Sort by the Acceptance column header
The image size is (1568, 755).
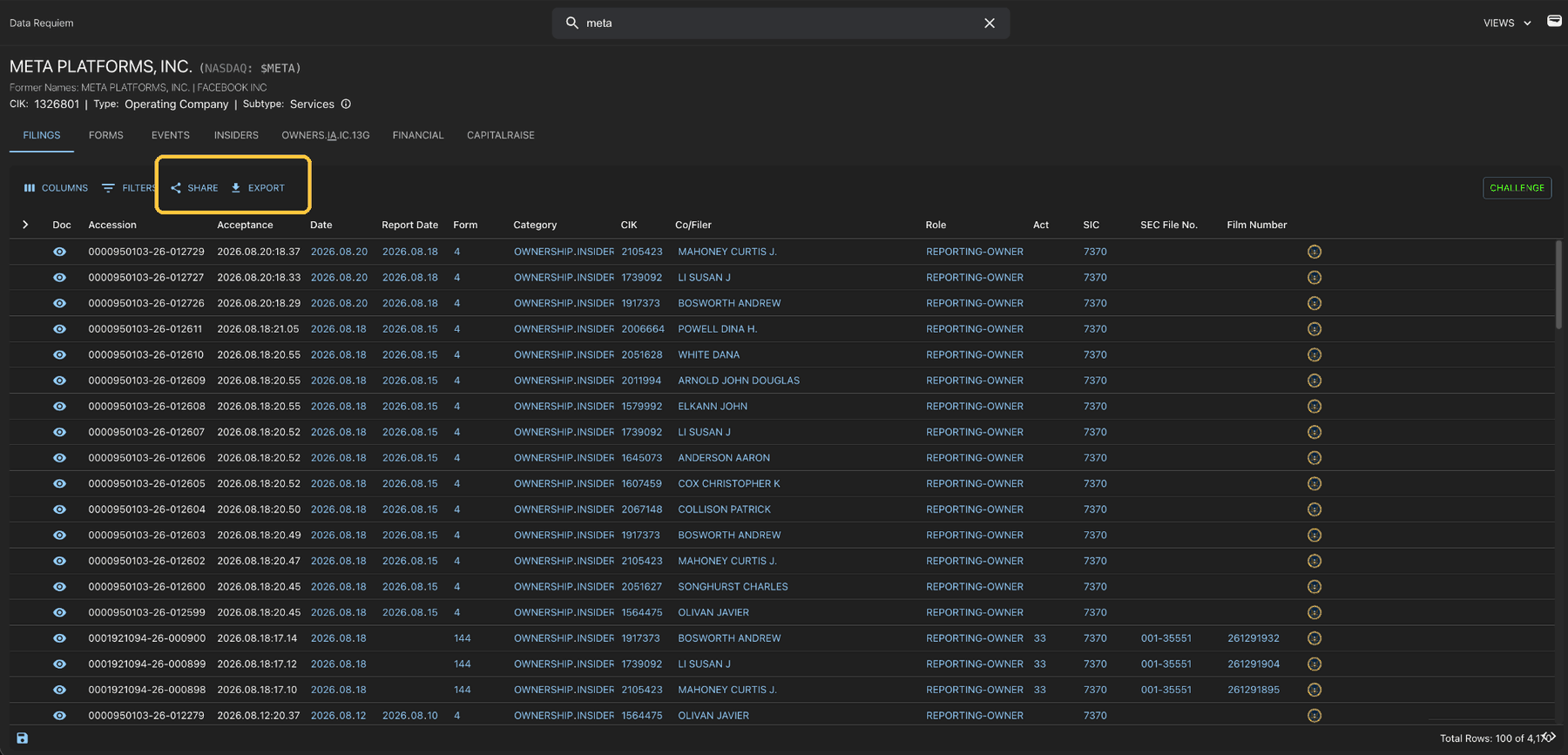(245, 225)
